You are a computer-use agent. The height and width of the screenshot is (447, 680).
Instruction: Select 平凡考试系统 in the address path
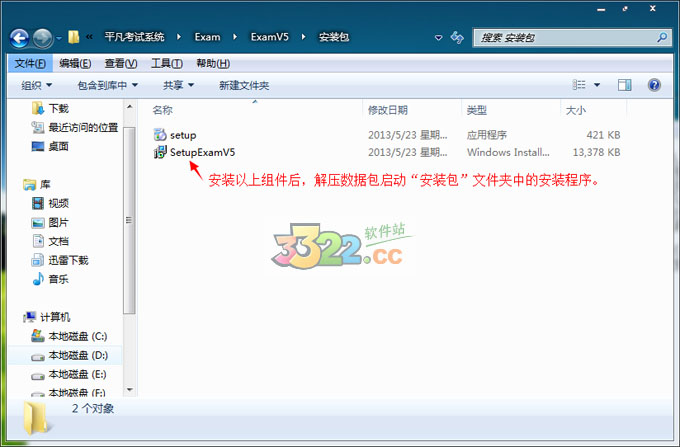(134, 37)
